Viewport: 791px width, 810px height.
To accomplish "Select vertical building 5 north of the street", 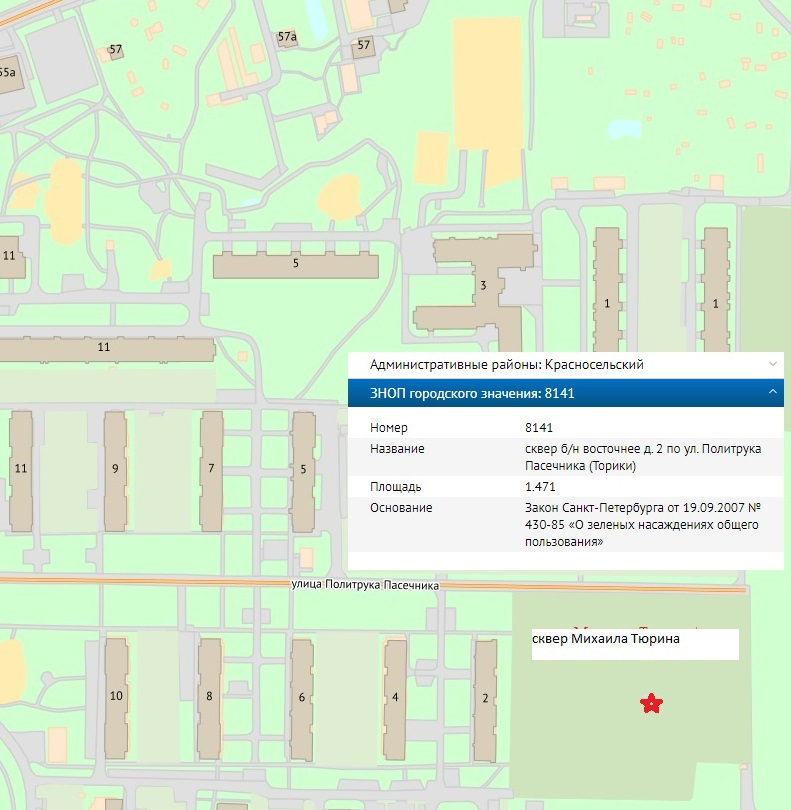I will click(x=303, y=472).
